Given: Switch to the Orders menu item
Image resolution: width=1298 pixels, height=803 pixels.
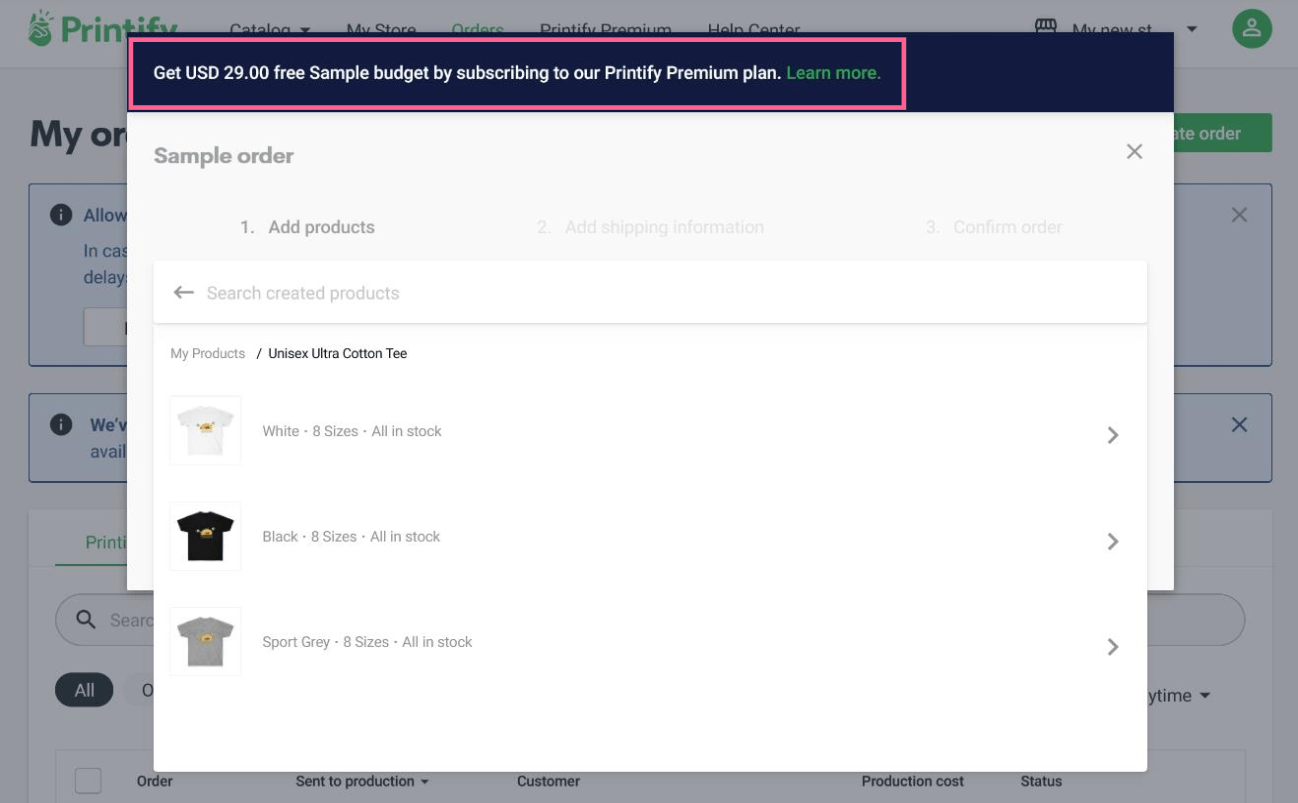Looking at the screenshot, I should click(x=477, y=29).
